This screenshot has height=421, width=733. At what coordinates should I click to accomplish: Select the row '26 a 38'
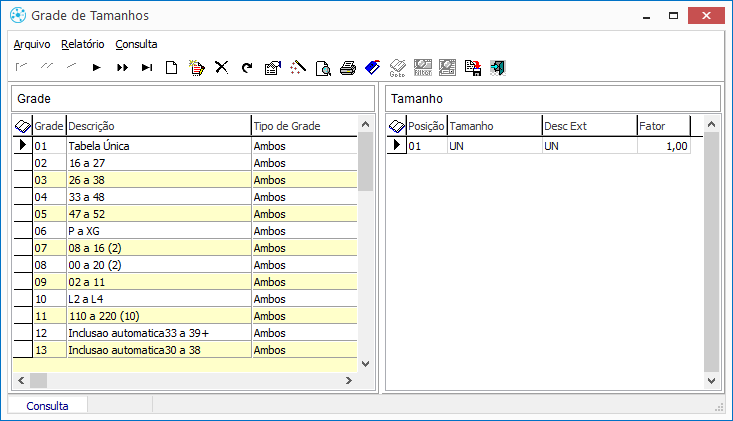185,180
